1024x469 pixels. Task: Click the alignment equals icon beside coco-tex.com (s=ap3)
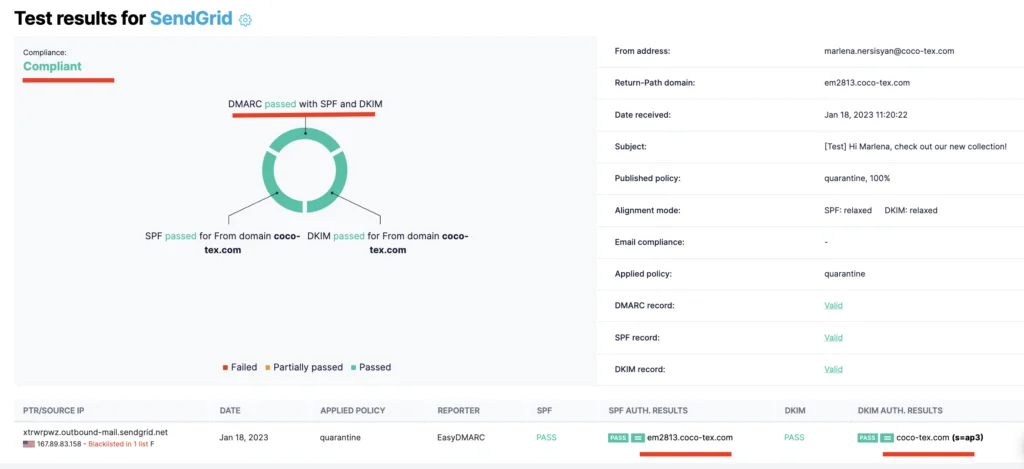887,438
